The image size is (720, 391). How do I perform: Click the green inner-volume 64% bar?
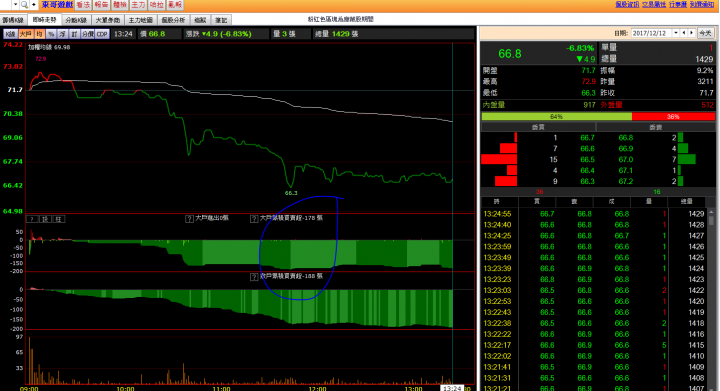point(557,117)
